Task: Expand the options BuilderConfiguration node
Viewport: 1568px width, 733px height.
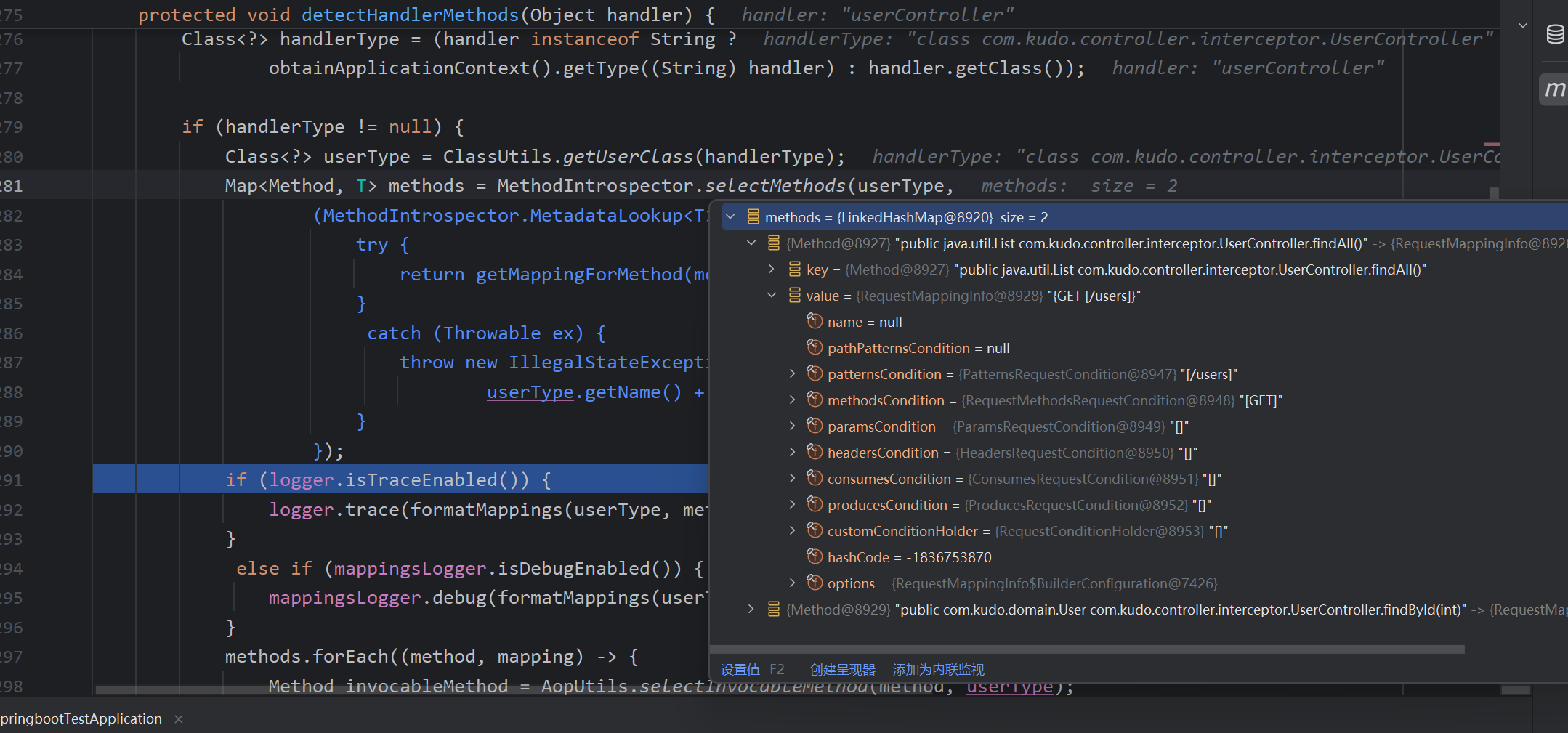Action: pos(792,583)
